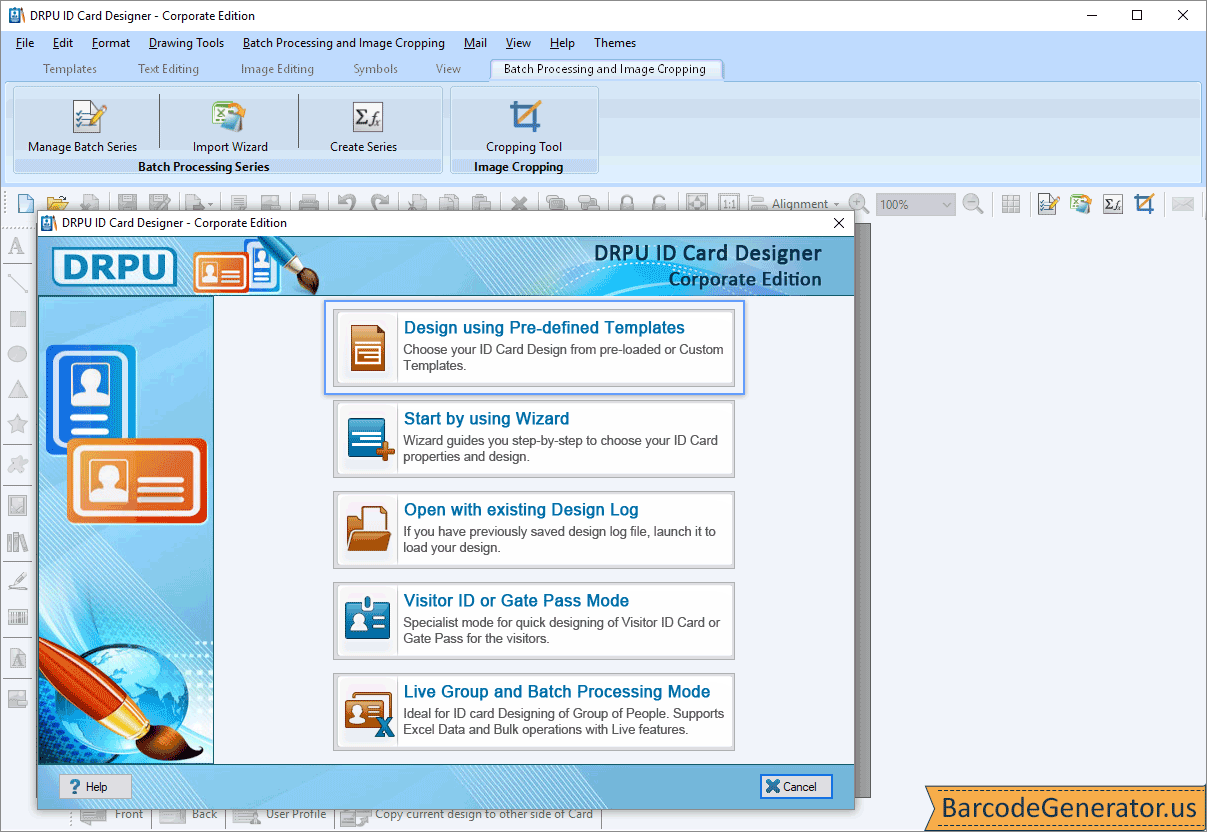The height and width of the screenshot is (832, 1207).
Task: Select the Triangle tool in the left sidebar
Action: (x=17, y=389)
